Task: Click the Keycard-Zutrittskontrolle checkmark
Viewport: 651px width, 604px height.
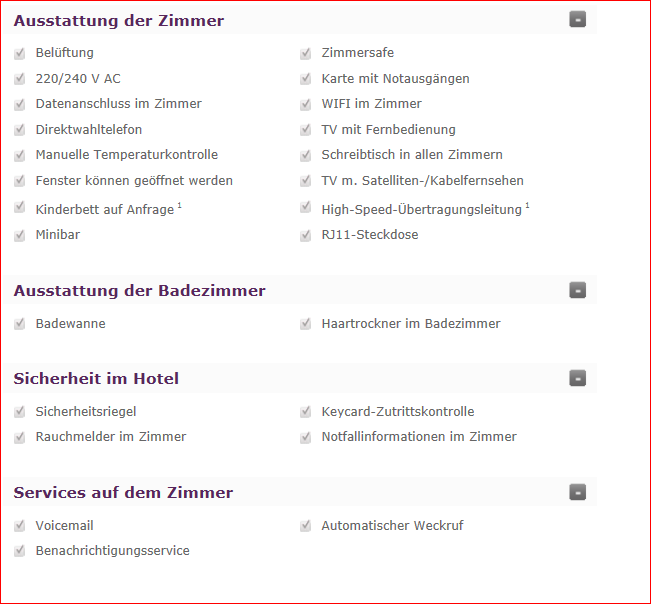Action: click(306, 411)
